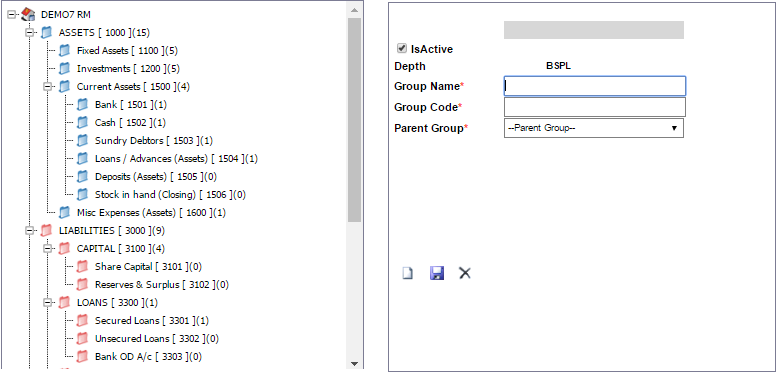
Task: Collapse the ASSETS tree node
Action: [x=30, y=32]
